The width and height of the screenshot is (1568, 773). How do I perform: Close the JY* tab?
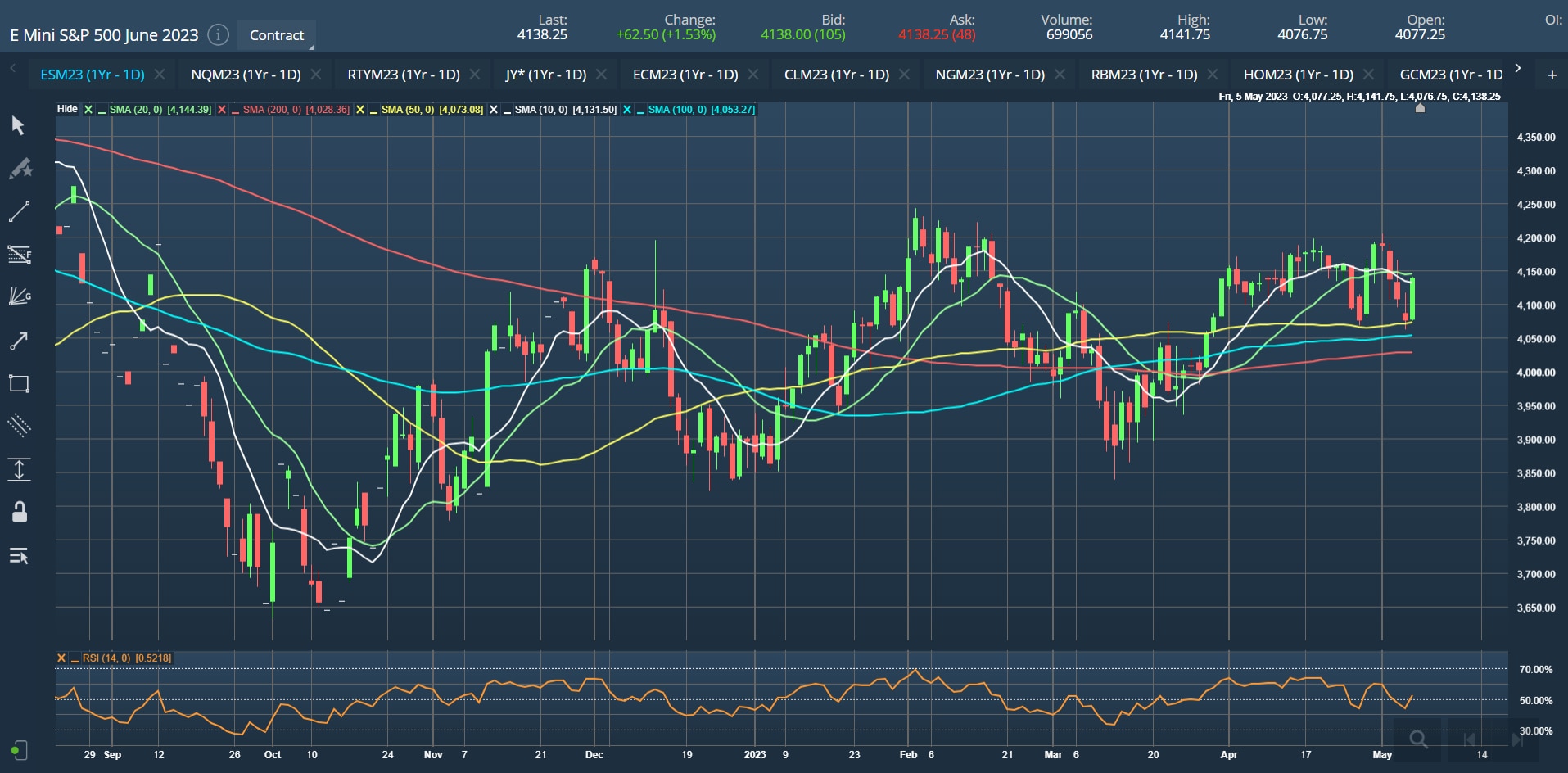[x=601, y=75]
